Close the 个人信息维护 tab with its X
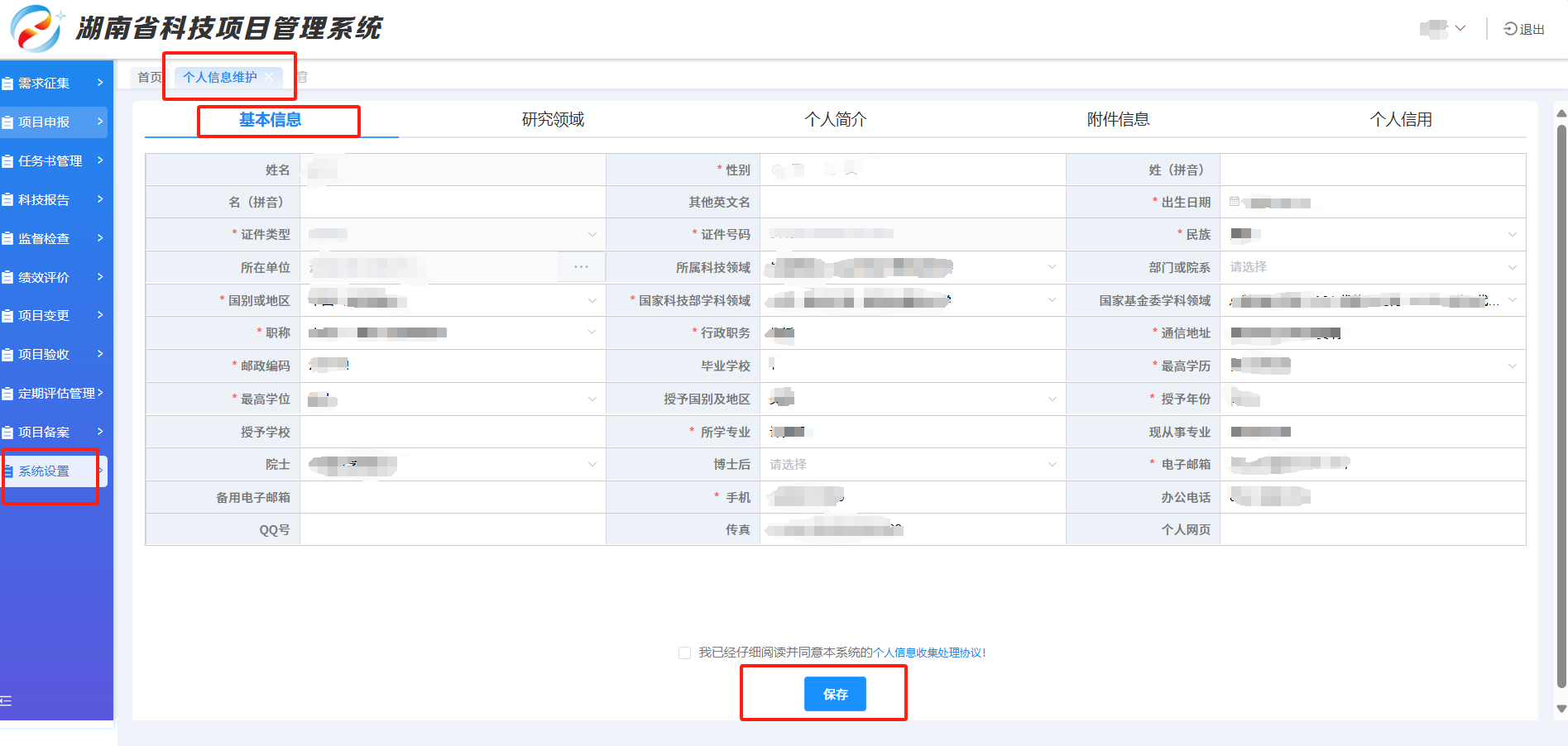The width and height of the screenshot is (1568, 746). point(270,77)
